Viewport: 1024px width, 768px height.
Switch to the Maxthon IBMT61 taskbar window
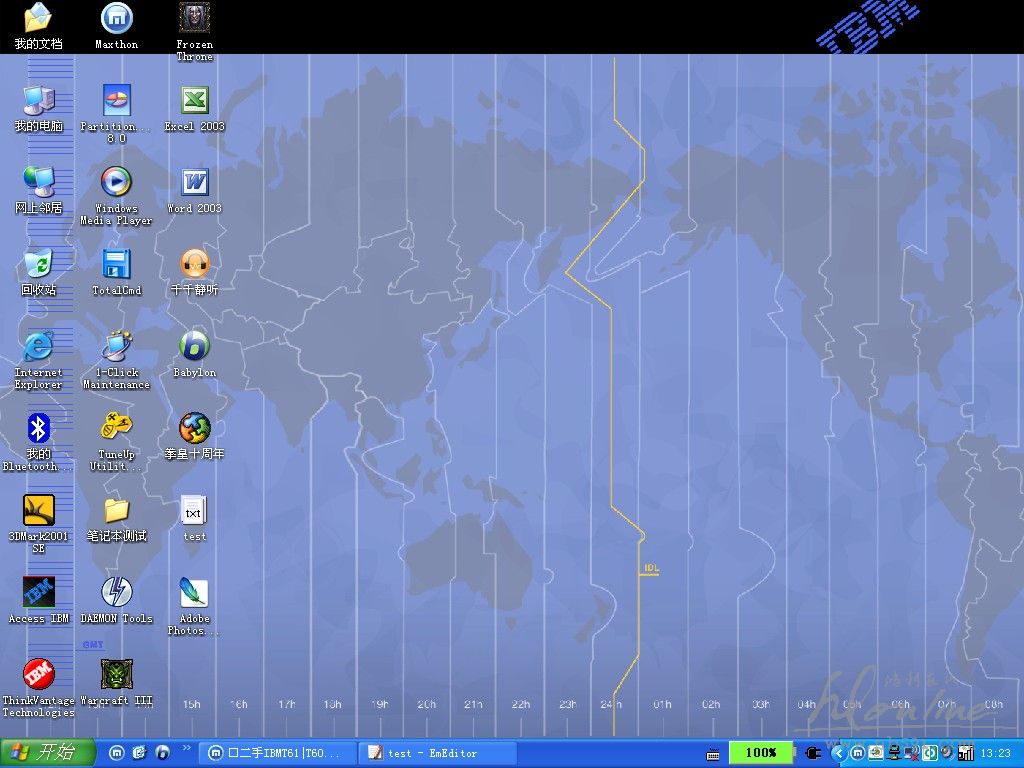tap(277, 753)
